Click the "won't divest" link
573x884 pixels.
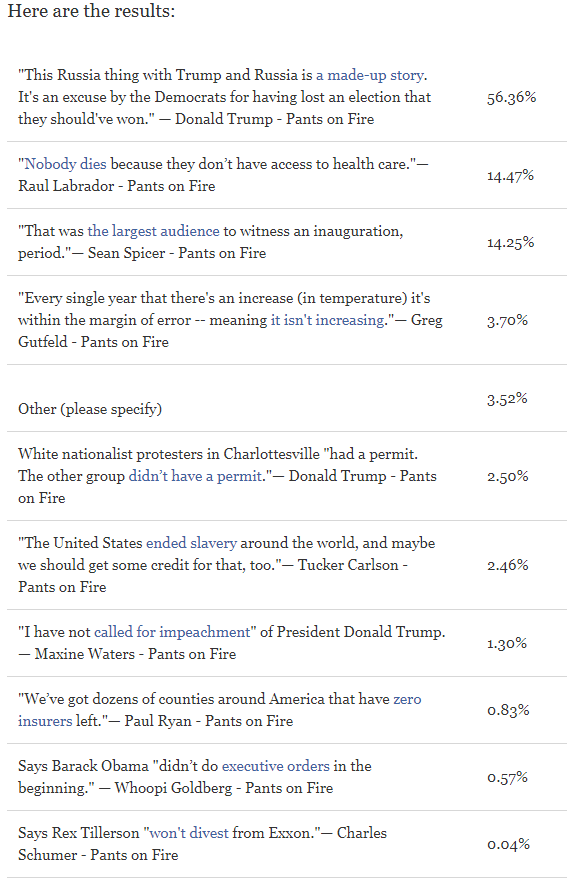point(188,833)
